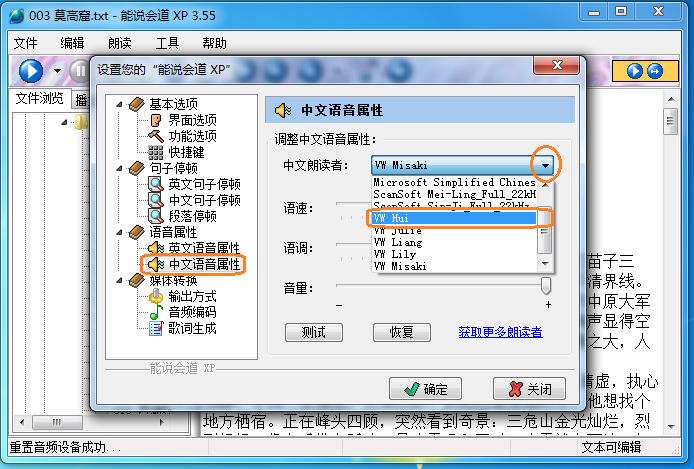Collapse the 句子停顿 tree node

[x=119, y=169]
